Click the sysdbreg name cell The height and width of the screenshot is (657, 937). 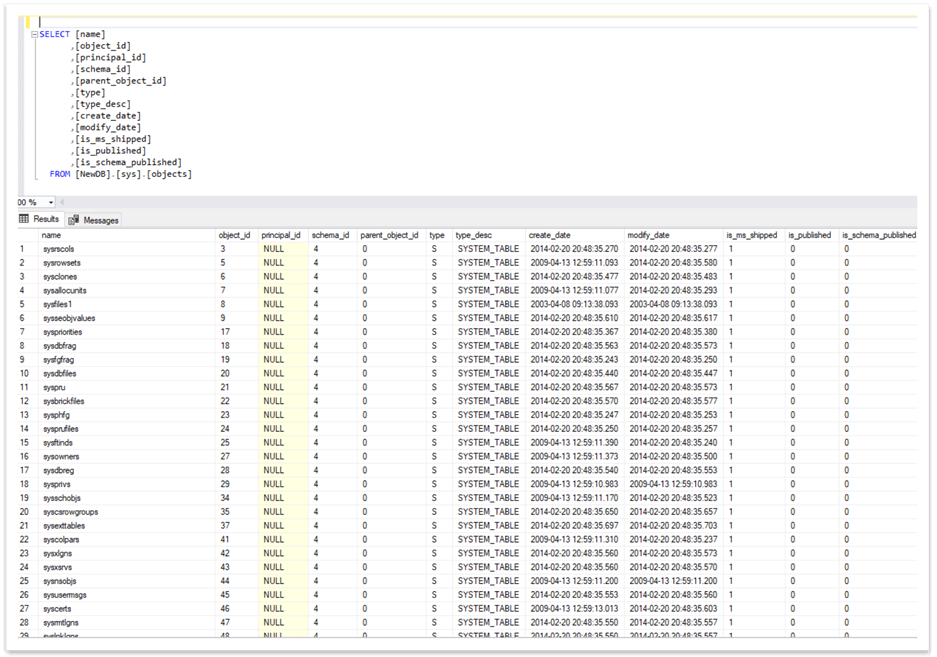pyautogui.click(x=128, y=470)
